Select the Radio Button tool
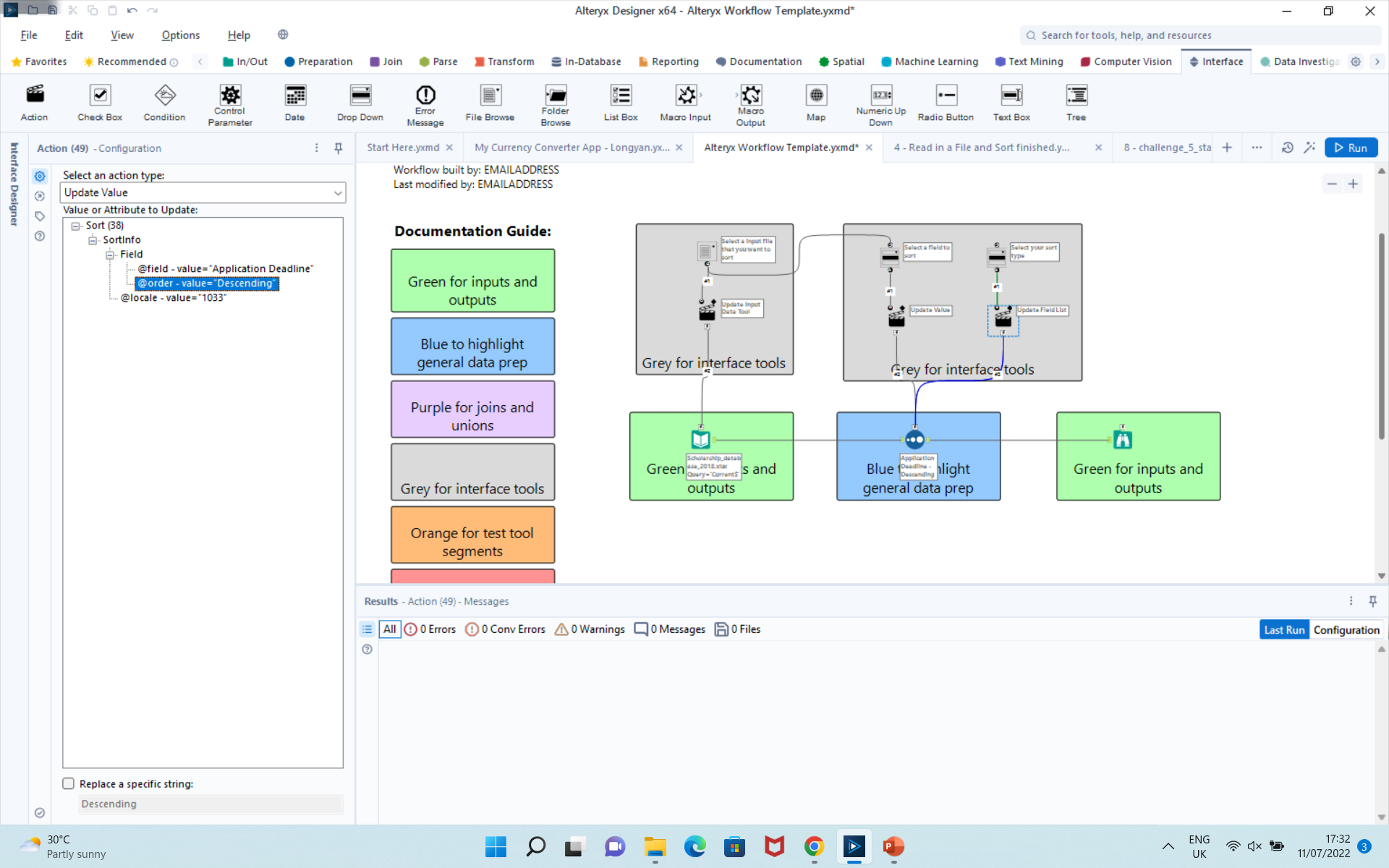1389x868 pixels. click(x=945, y=103)
